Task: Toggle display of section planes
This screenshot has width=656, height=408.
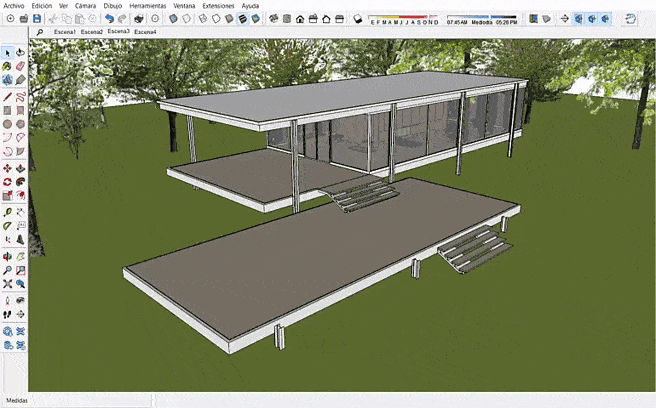Action: (579, 18)
